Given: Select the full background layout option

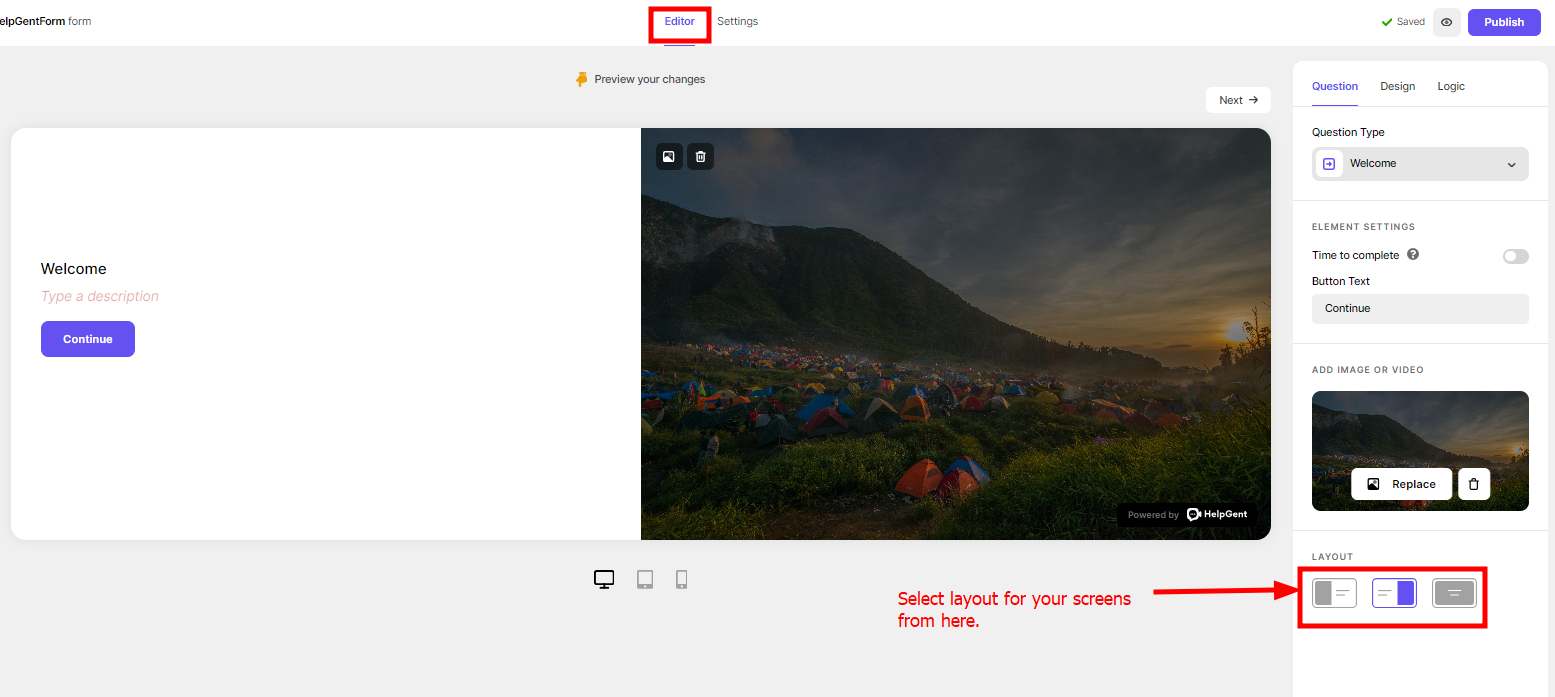Looking at the screenshot, I should [x=1454, y=593].
